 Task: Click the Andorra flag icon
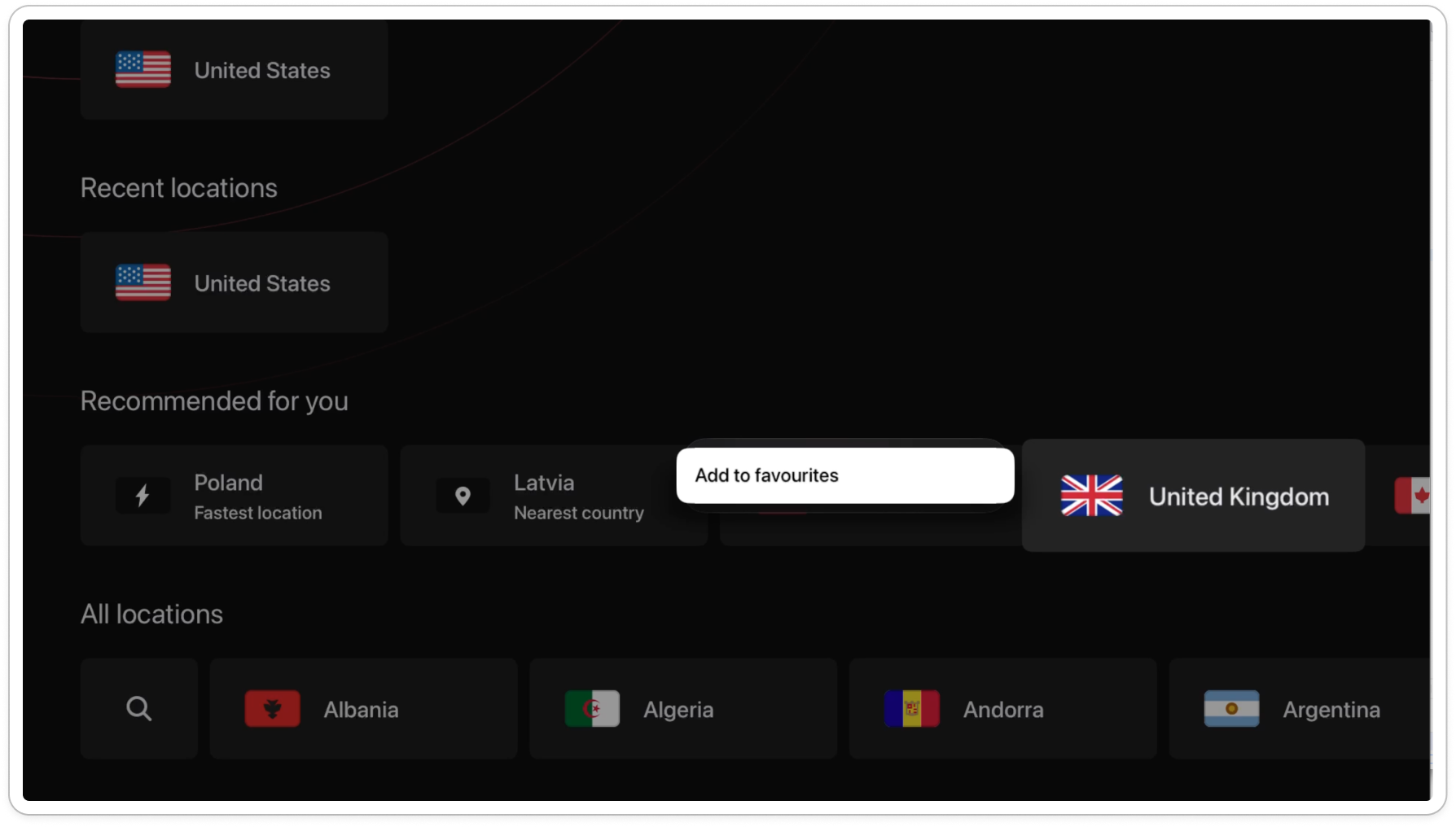point(912,709)
